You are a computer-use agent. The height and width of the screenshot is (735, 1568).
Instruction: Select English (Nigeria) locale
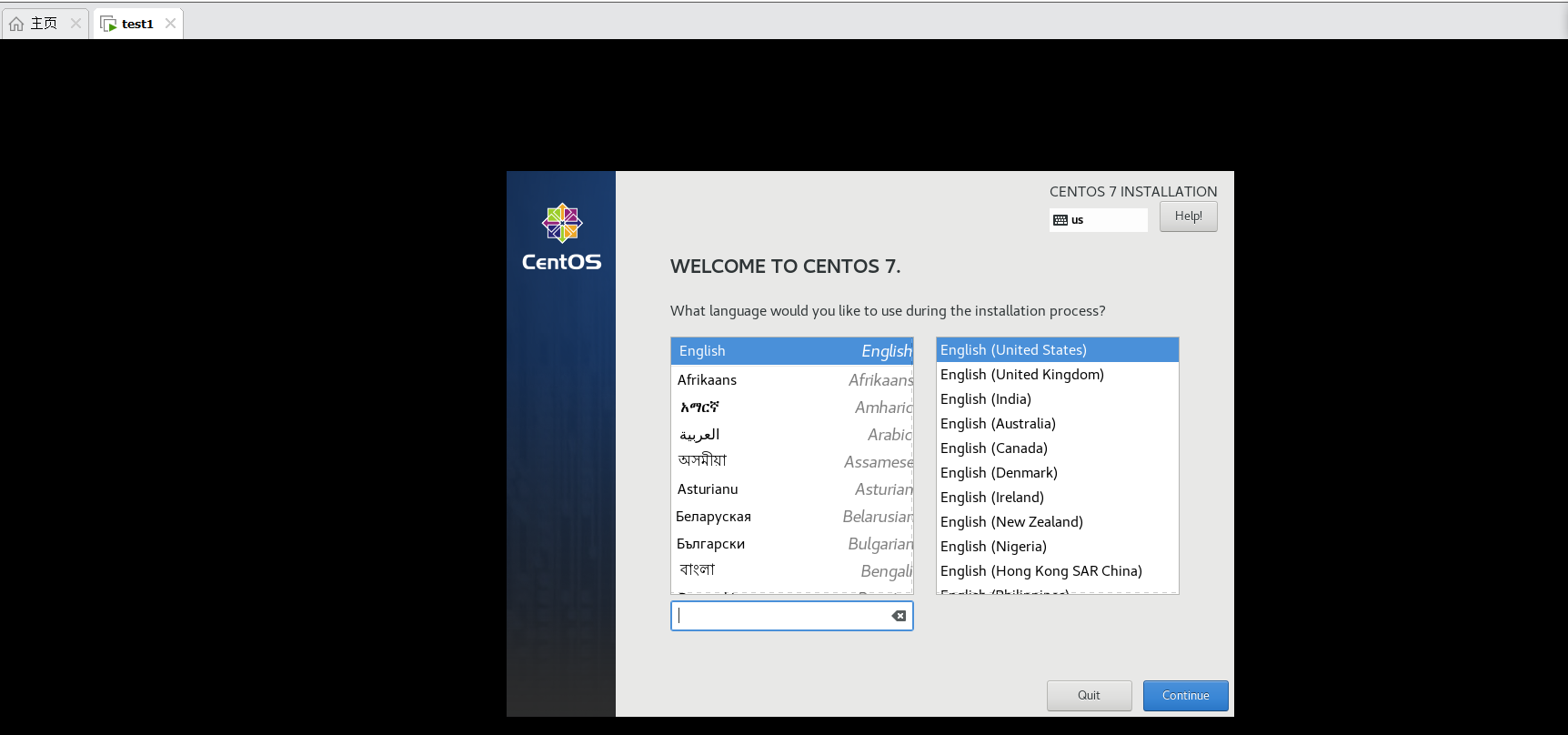pyautogui.click(x=1057, y=547)
